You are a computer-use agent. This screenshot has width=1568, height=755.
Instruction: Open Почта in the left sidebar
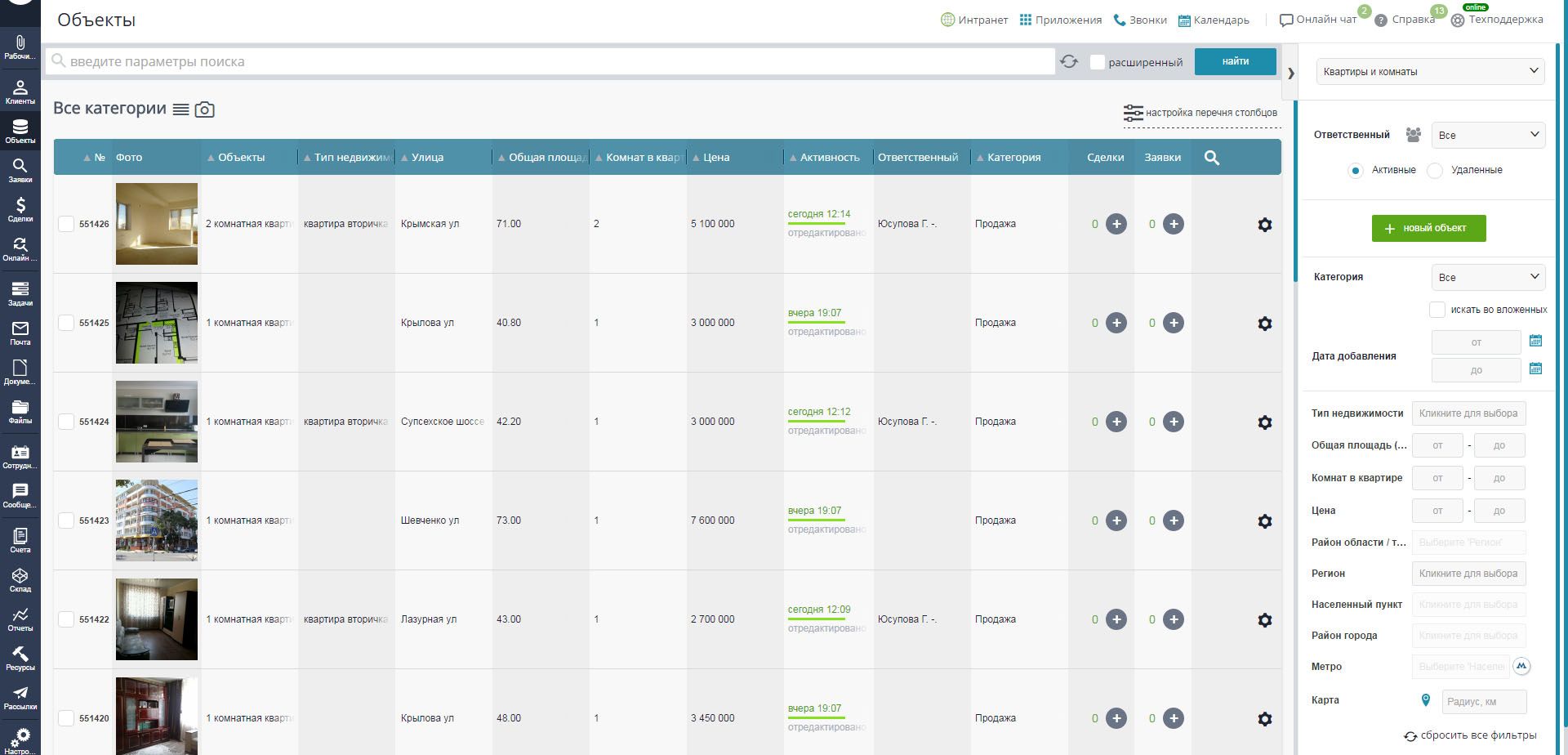point(20,333)
